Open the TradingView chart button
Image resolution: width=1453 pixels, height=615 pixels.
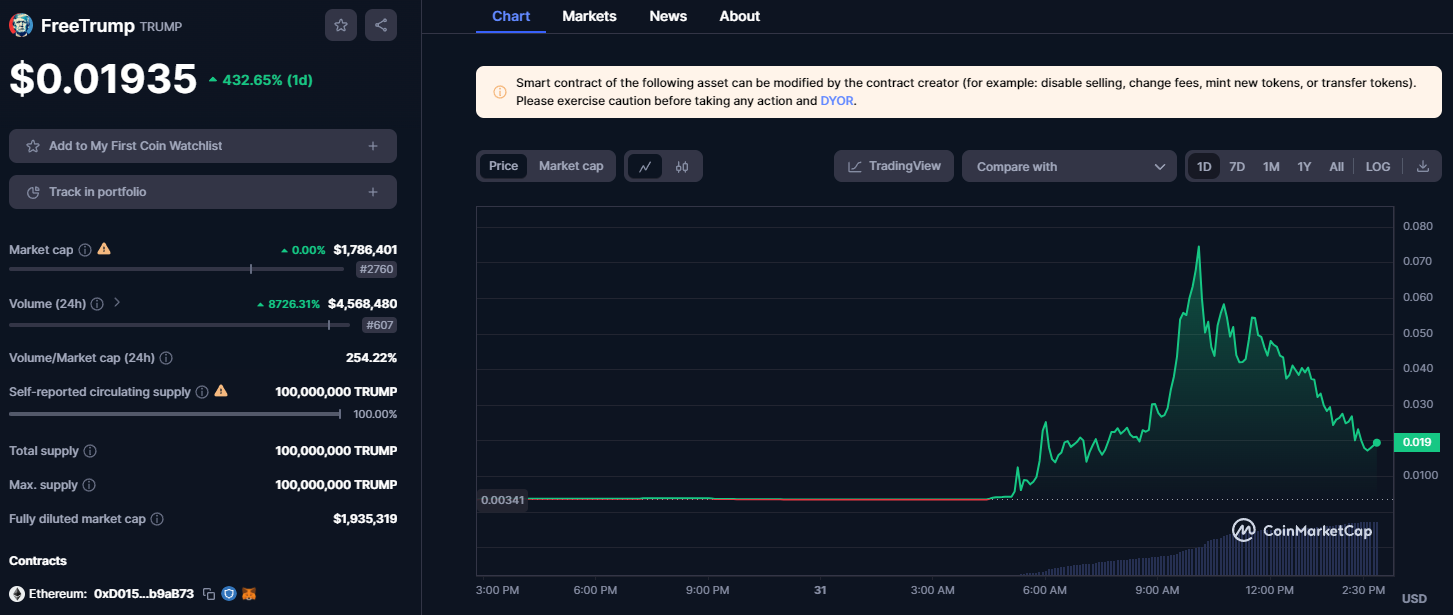click(x=894, y=166)
